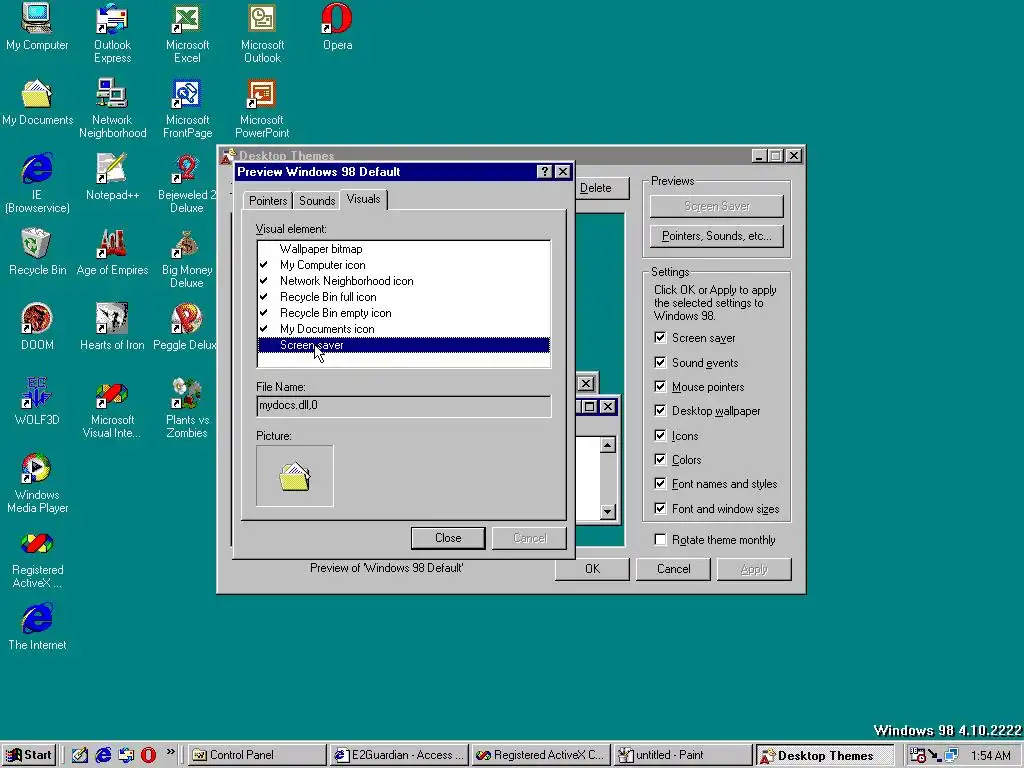Select the Visuals tab

click(364, 199)
